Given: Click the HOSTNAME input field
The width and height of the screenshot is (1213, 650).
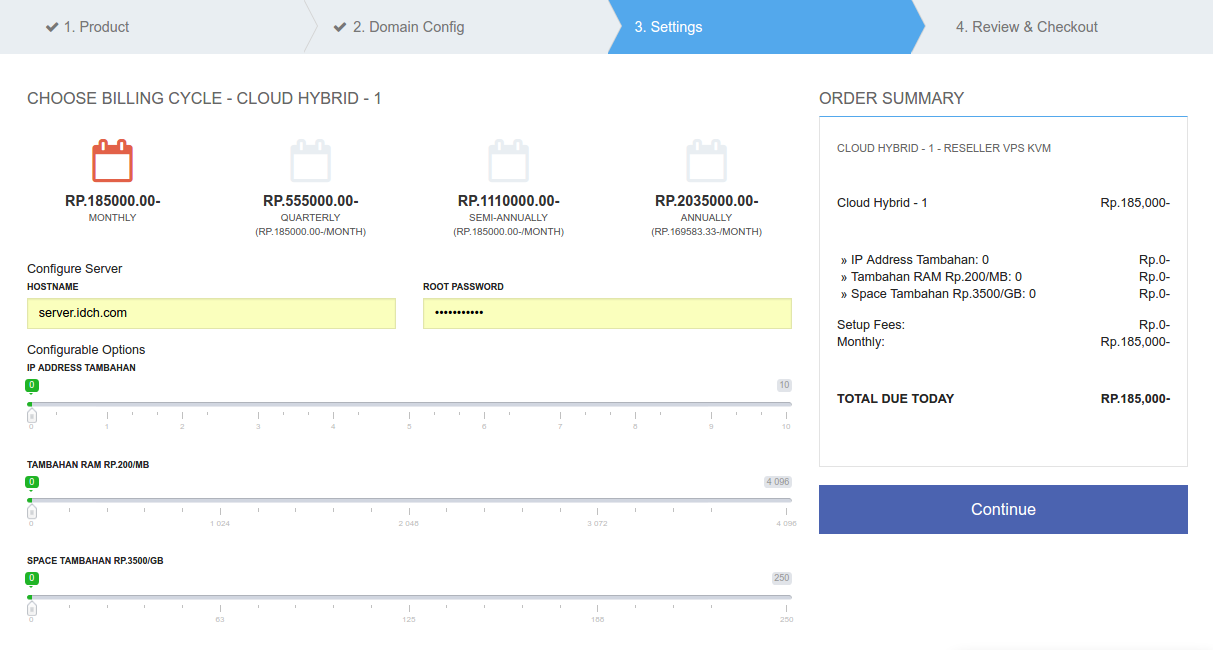Looking at the screenshot, I should point(211,313).
